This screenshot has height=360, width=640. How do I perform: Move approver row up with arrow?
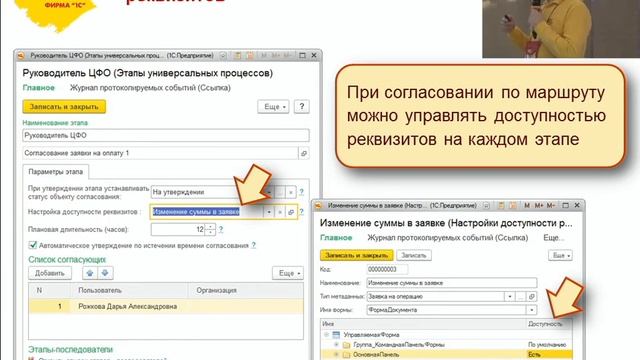coord(90,273)
